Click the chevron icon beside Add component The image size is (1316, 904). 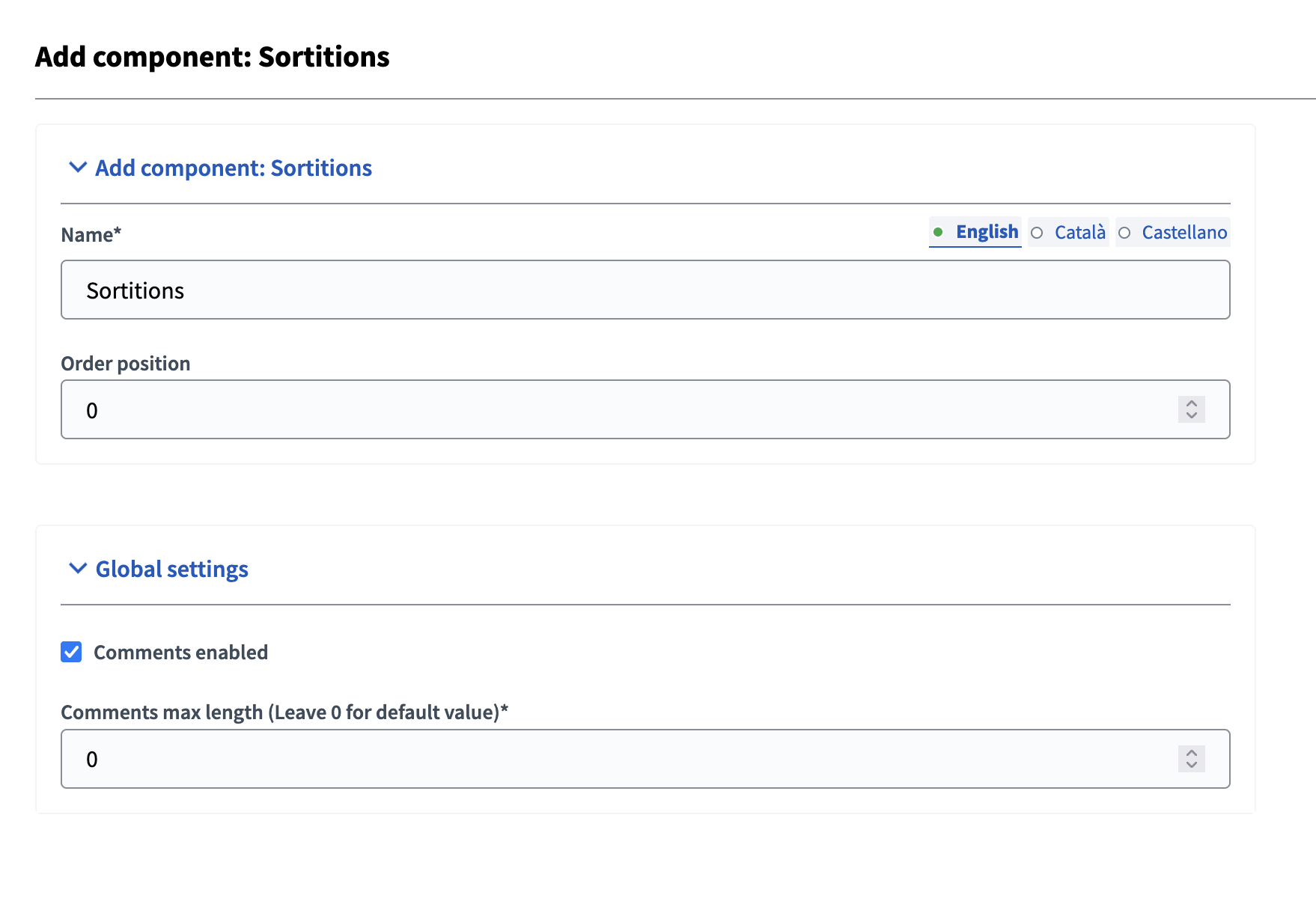coord(77,168)
